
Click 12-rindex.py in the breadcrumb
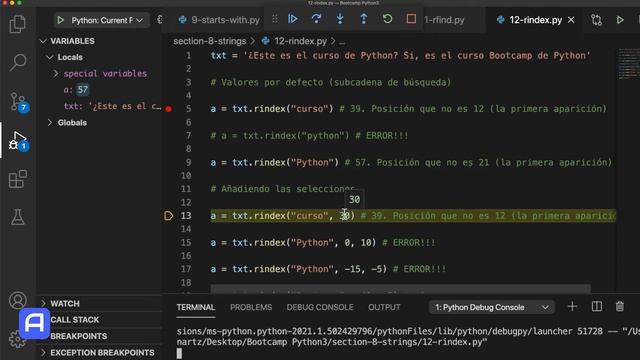point(300,41)
